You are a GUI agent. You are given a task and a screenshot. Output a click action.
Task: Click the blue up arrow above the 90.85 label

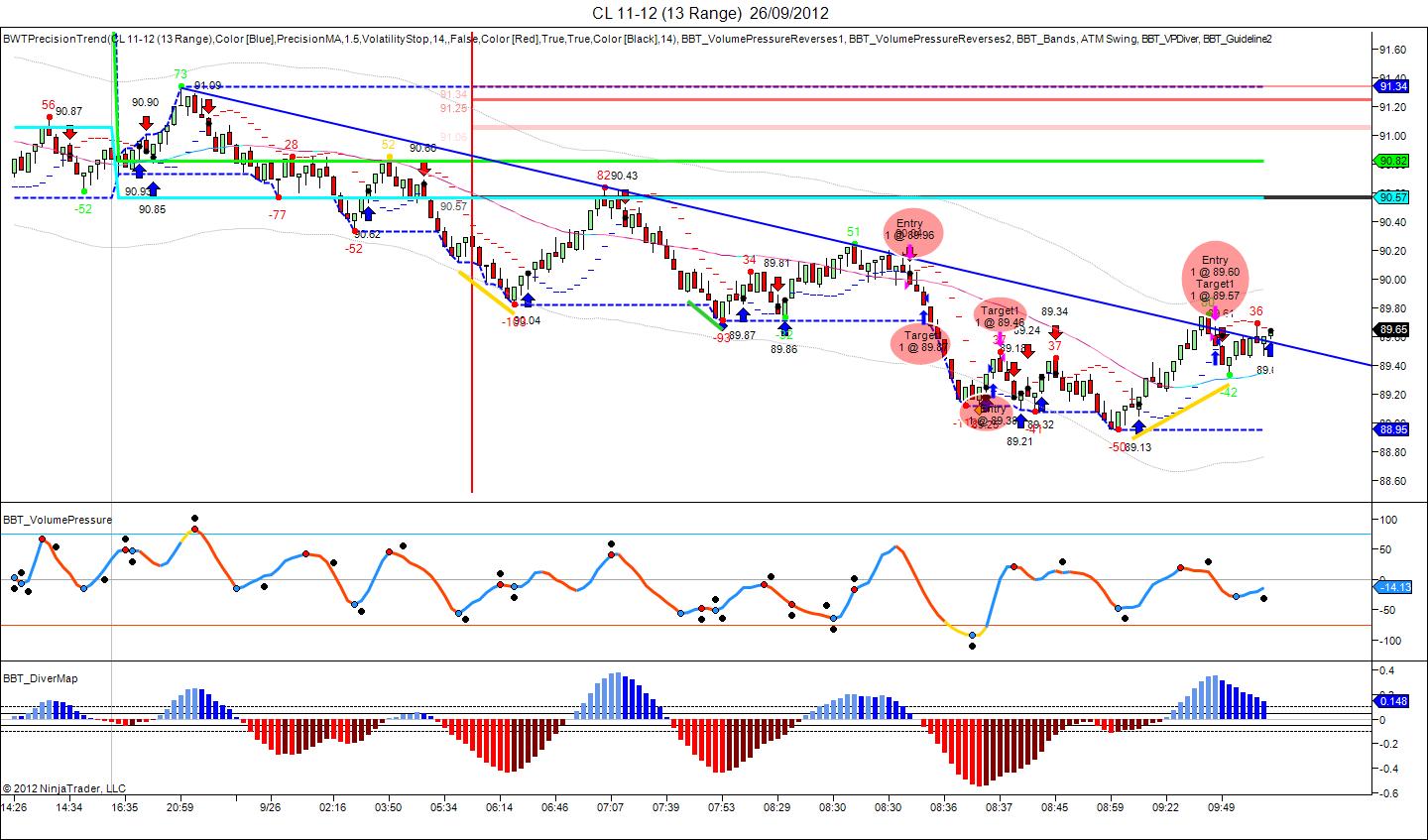(154, 186)
